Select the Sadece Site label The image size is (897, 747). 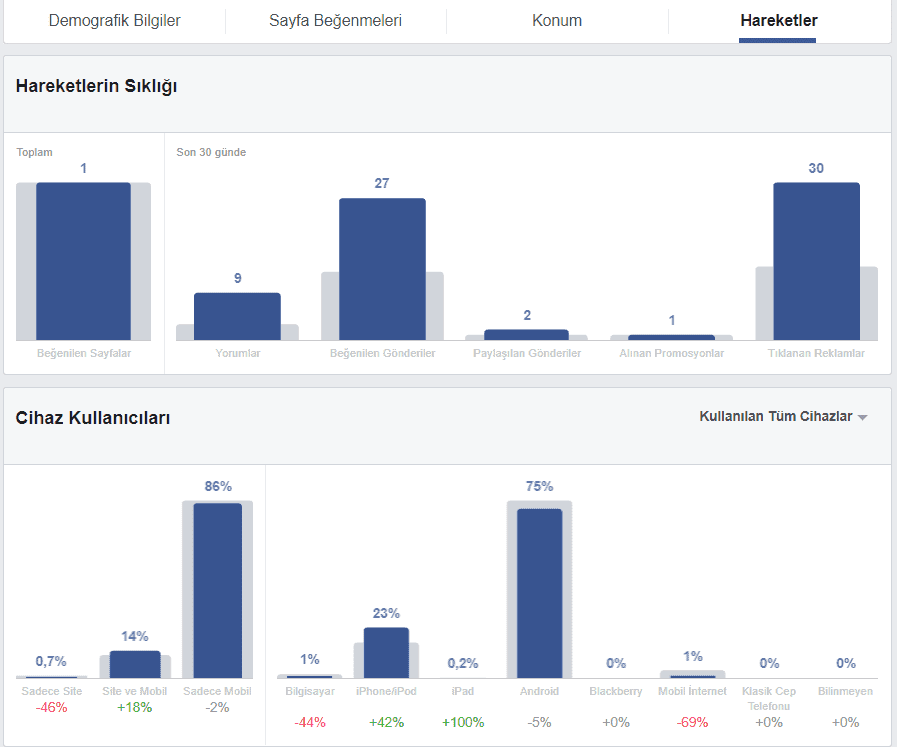(51, 690)
